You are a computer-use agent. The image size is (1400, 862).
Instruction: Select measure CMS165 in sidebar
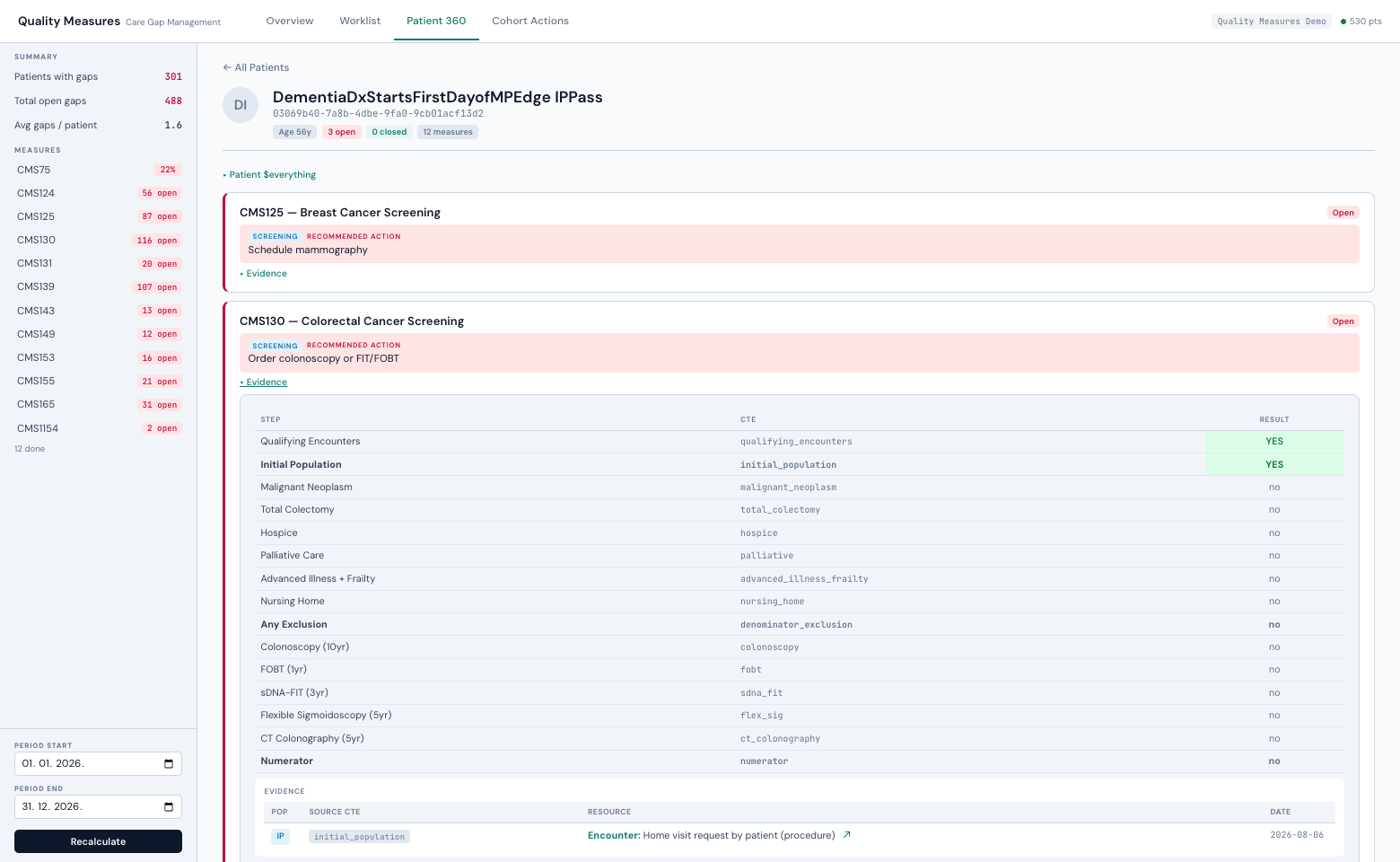(98, 404)
